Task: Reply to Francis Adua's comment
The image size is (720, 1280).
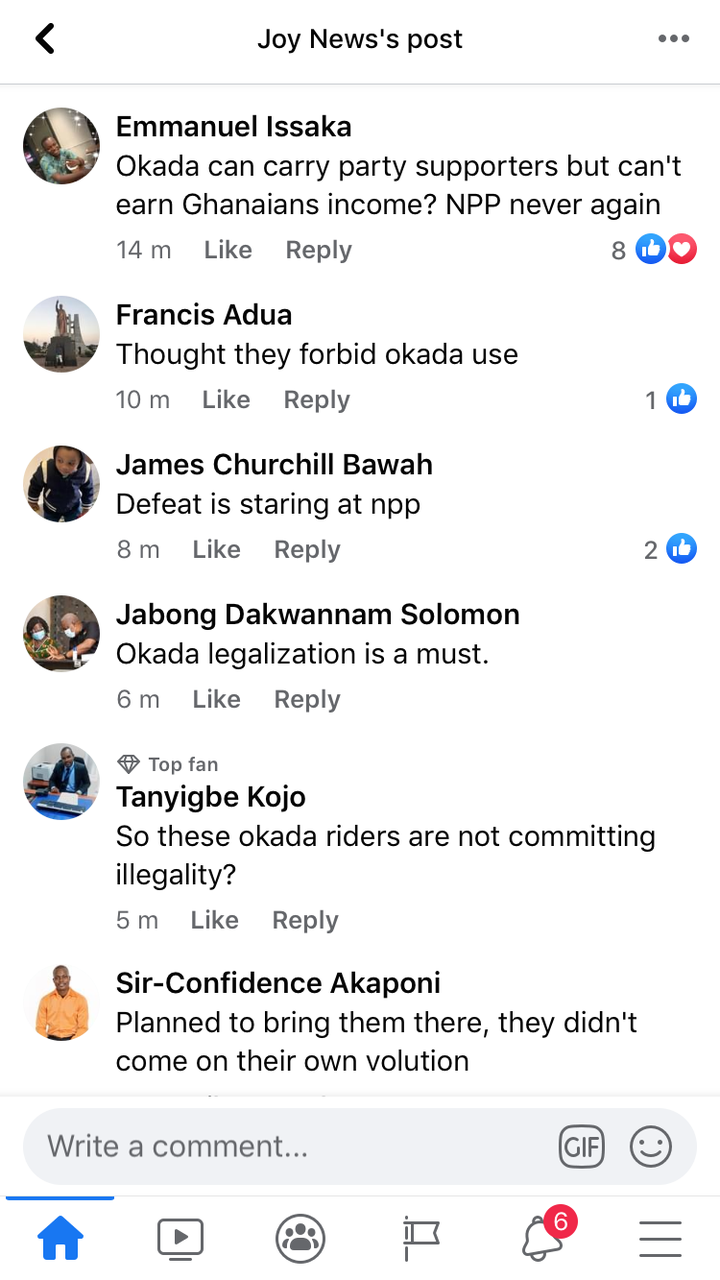Action: coord(317,400)
